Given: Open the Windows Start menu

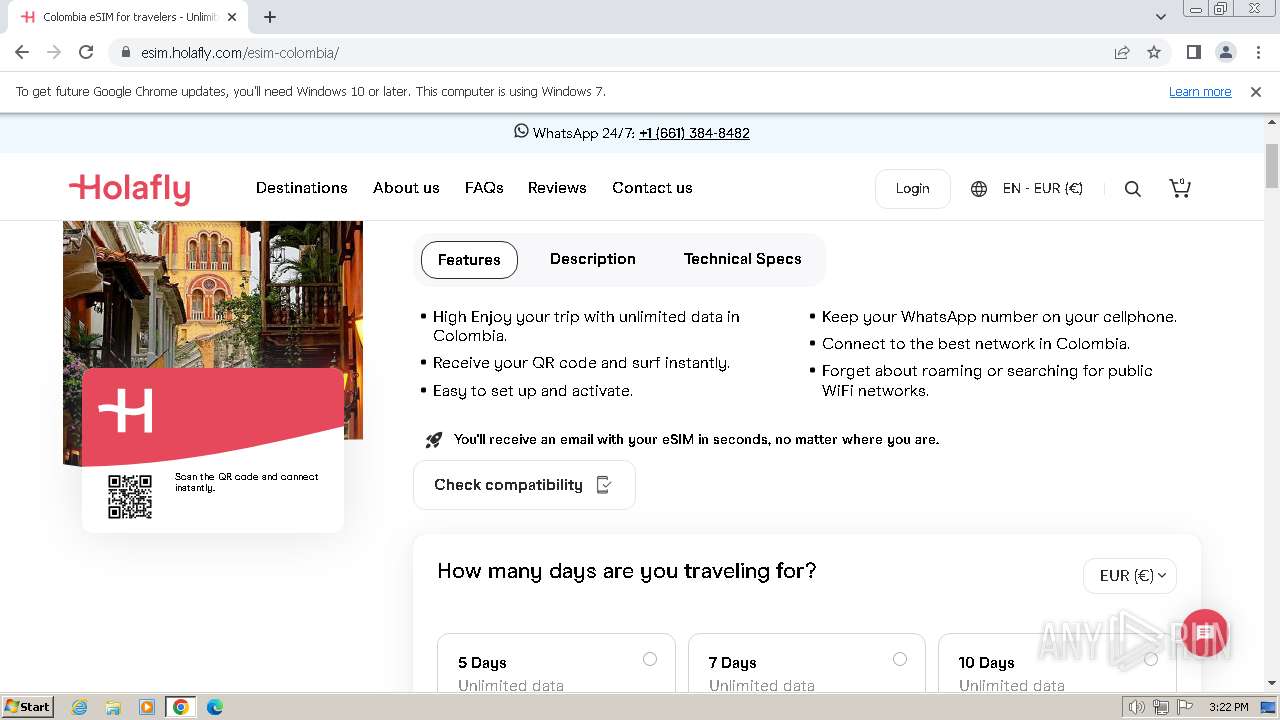Looking at the screenshot, I should pyautogui.click(x=27, y=706).
